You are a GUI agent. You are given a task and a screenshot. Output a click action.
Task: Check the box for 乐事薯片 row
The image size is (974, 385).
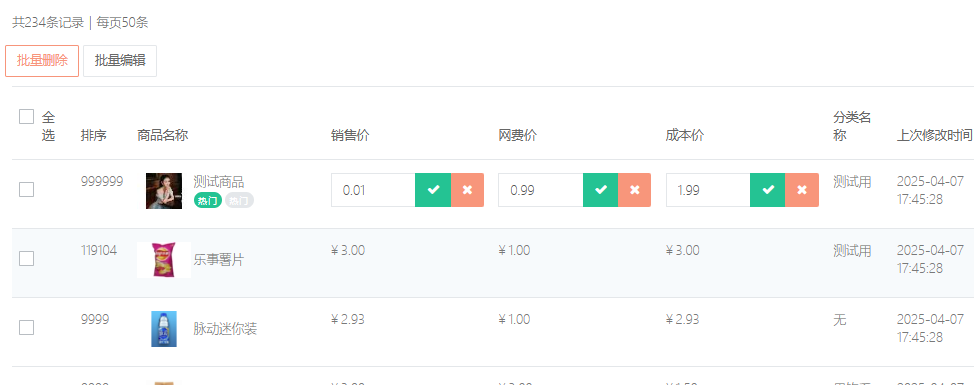click(26, 258)
